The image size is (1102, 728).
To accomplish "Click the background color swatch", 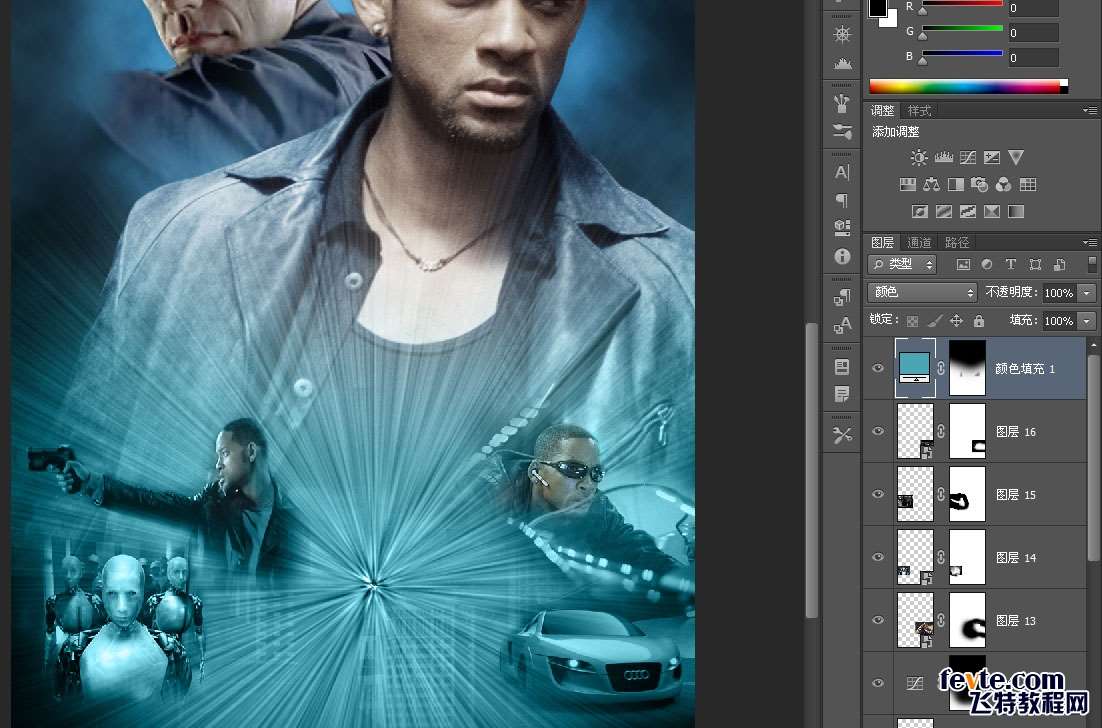I will coord(891,21).
